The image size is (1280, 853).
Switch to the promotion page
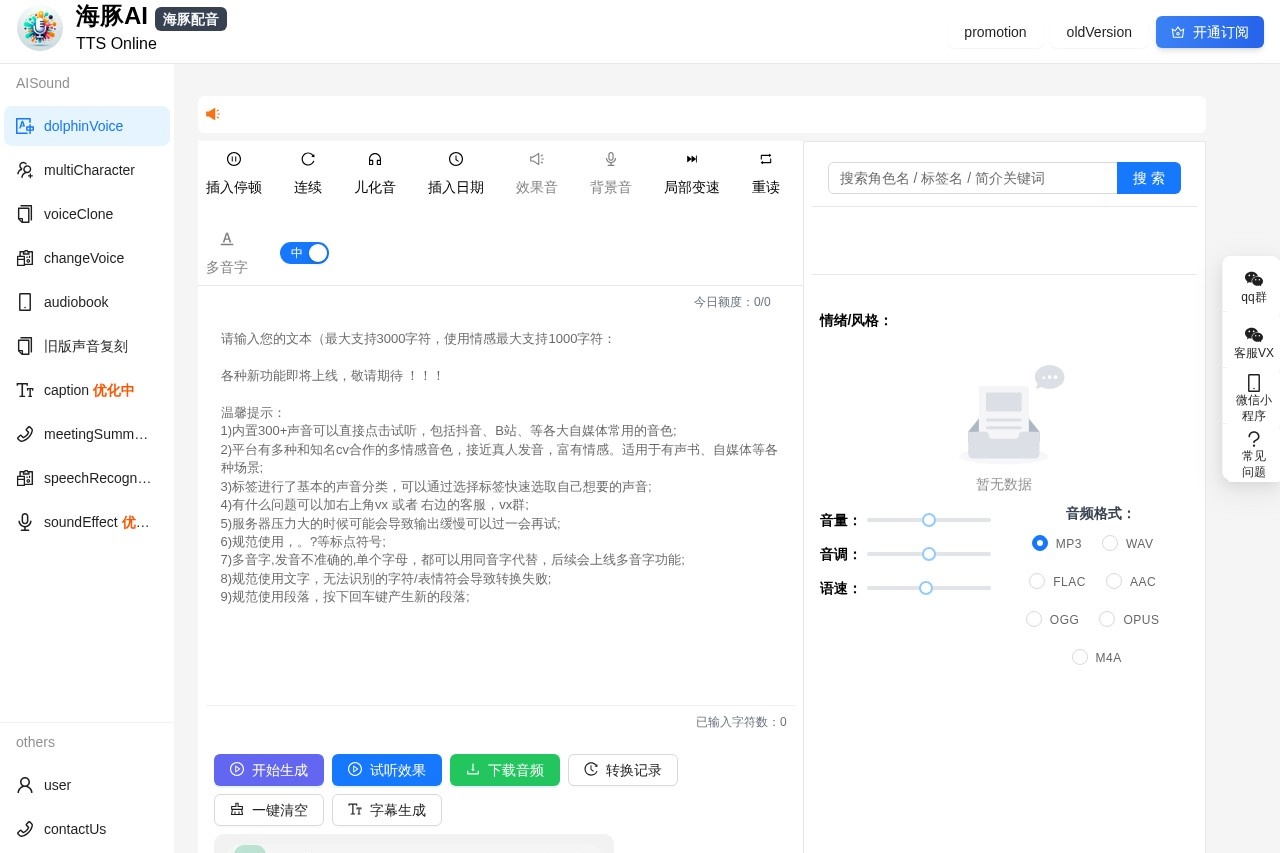tap(995, 32)
